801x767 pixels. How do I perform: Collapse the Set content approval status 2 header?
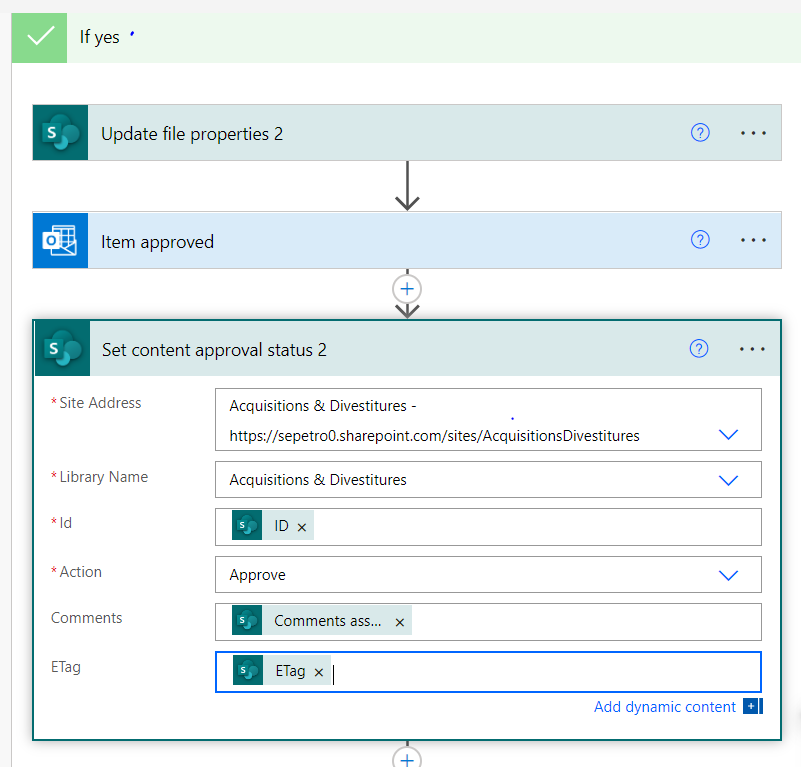[x=407, y=349]
